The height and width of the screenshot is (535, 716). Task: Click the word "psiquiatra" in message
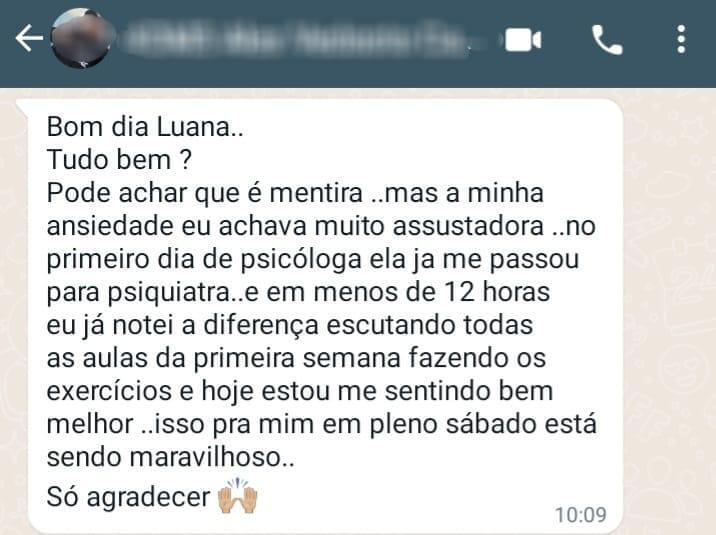168,293
